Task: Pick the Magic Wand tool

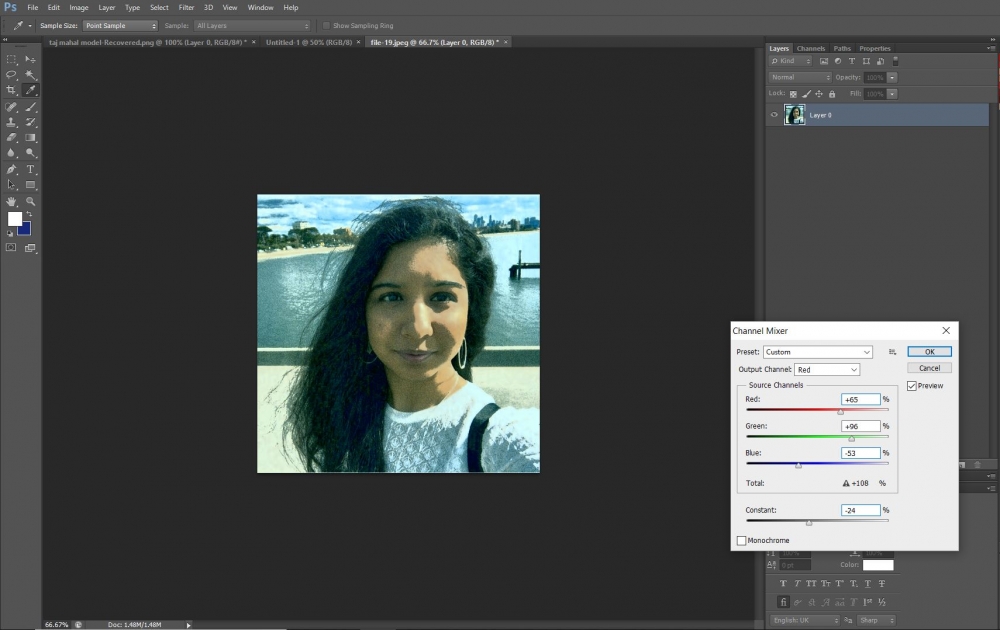Action: coord(31,75)
